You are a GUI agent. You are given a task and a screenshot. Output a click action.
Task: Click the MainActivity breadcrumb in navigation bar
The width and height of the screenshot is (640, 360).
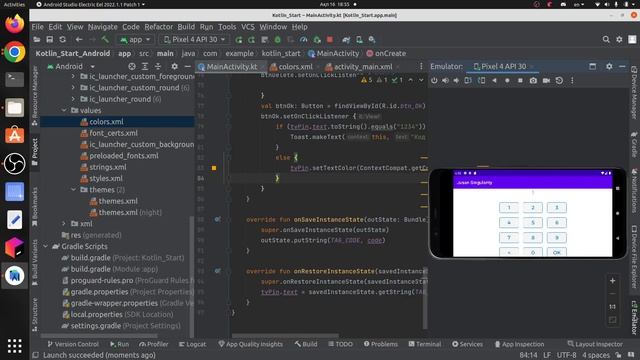point(333,53)
